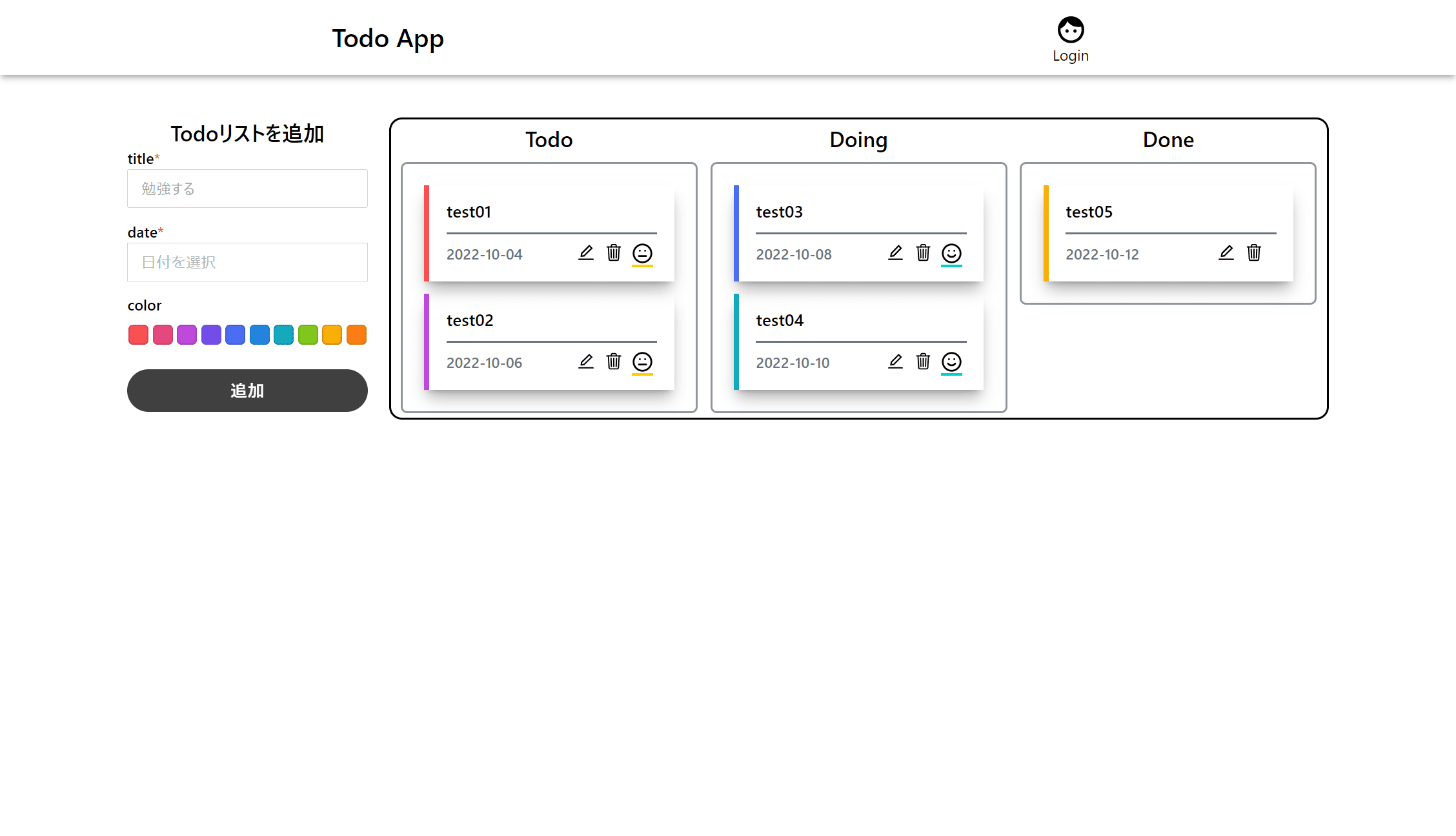The height and width of the screenshot is (836, 1456).
Task: Click the Doing column header
Action: pos(857,139)
